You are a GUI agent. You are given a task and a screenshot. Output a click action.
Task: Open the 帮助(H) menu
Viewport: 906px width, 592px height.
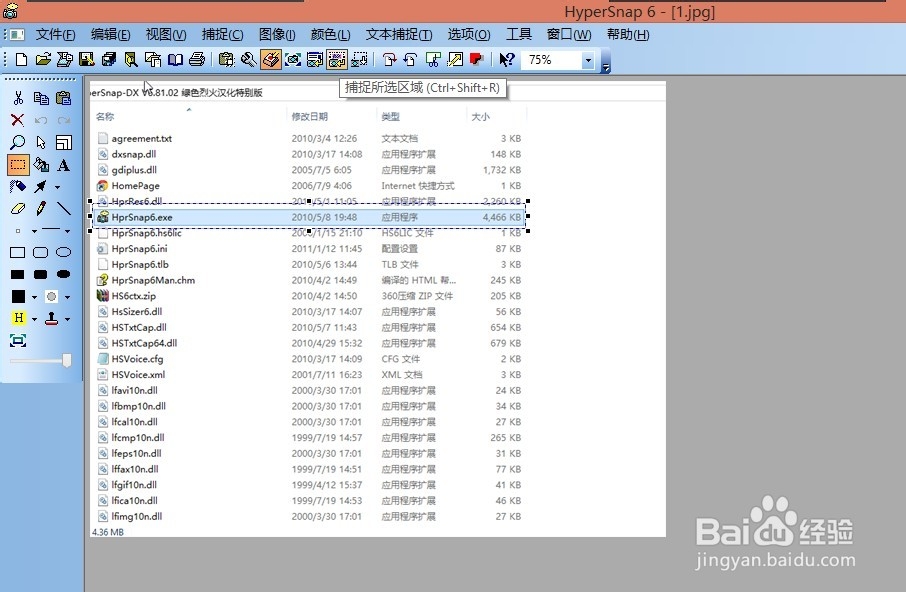(x=627, y=35)
